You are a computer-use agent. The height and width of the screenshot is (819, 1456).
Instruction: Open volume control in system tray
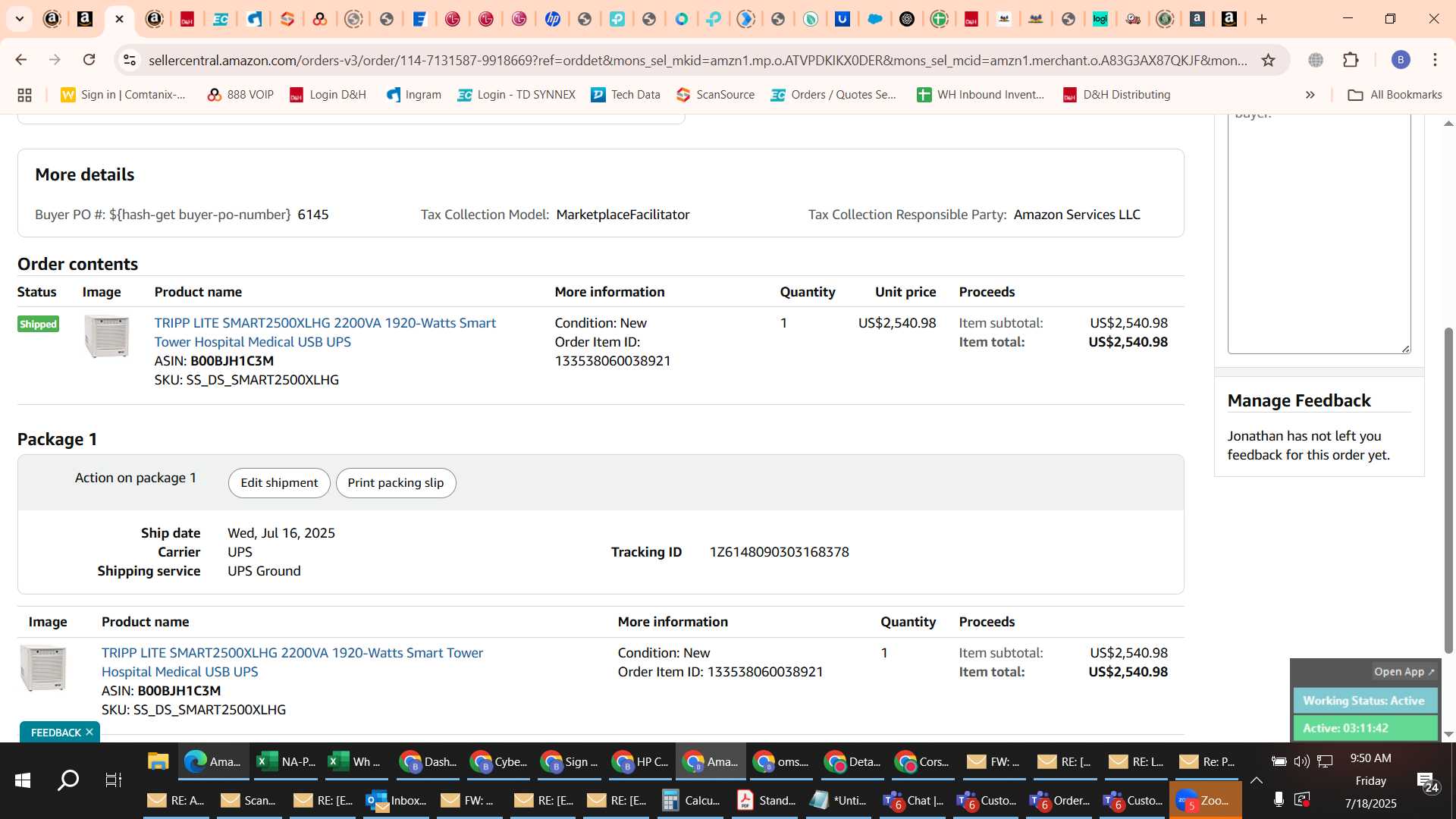pyautogui.click(x=1301, y=761)
